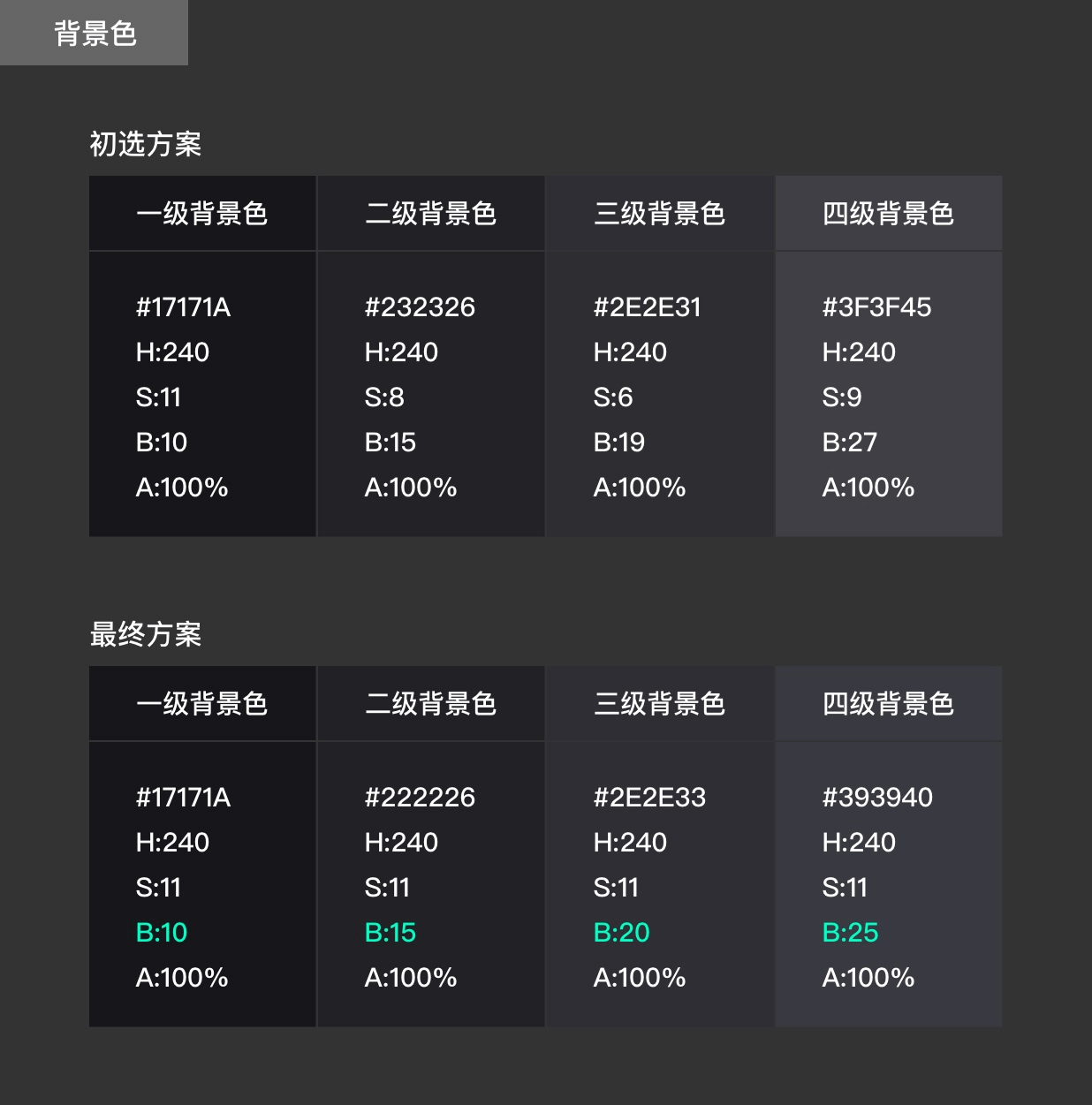Click the green B:10 value

(162, 933)
